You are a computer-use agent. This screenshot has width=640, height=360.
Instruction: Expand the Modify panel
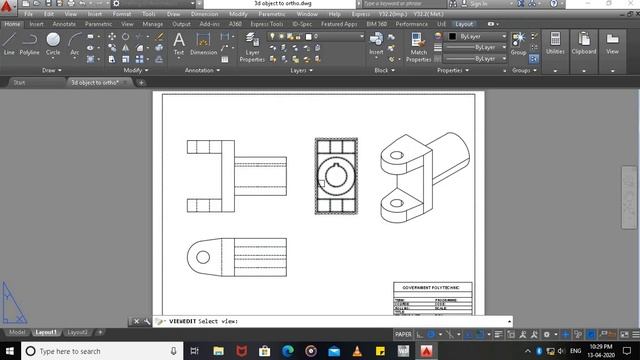(136, 70)
